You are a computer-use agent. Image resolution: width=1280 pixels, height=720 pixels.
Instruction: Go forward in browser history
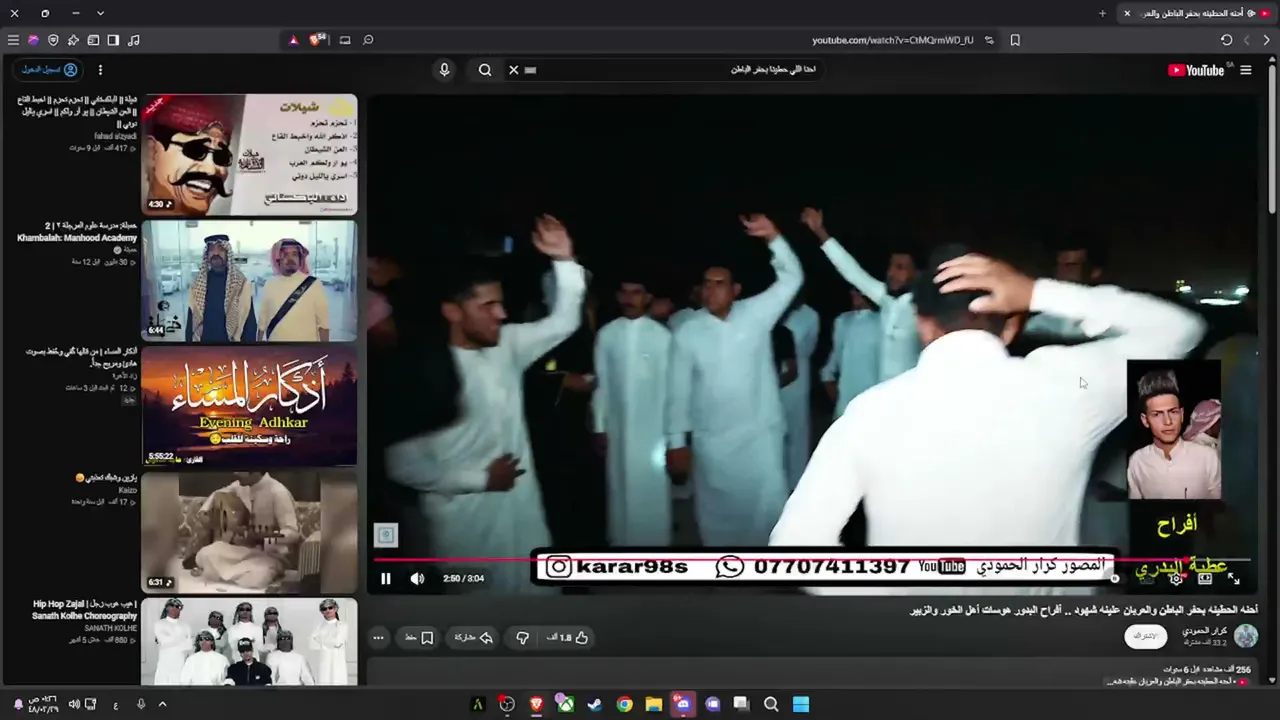pos(1247,40)
